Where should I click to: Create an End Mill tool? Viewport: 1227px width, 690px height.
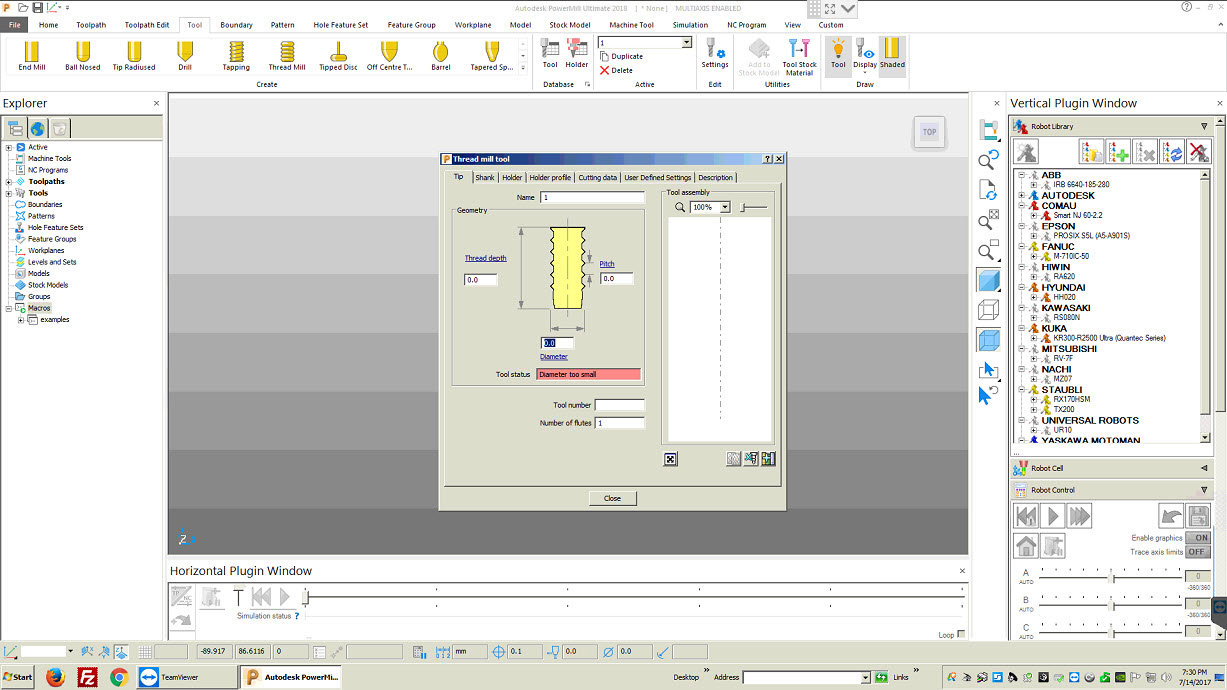coord(31,56)
